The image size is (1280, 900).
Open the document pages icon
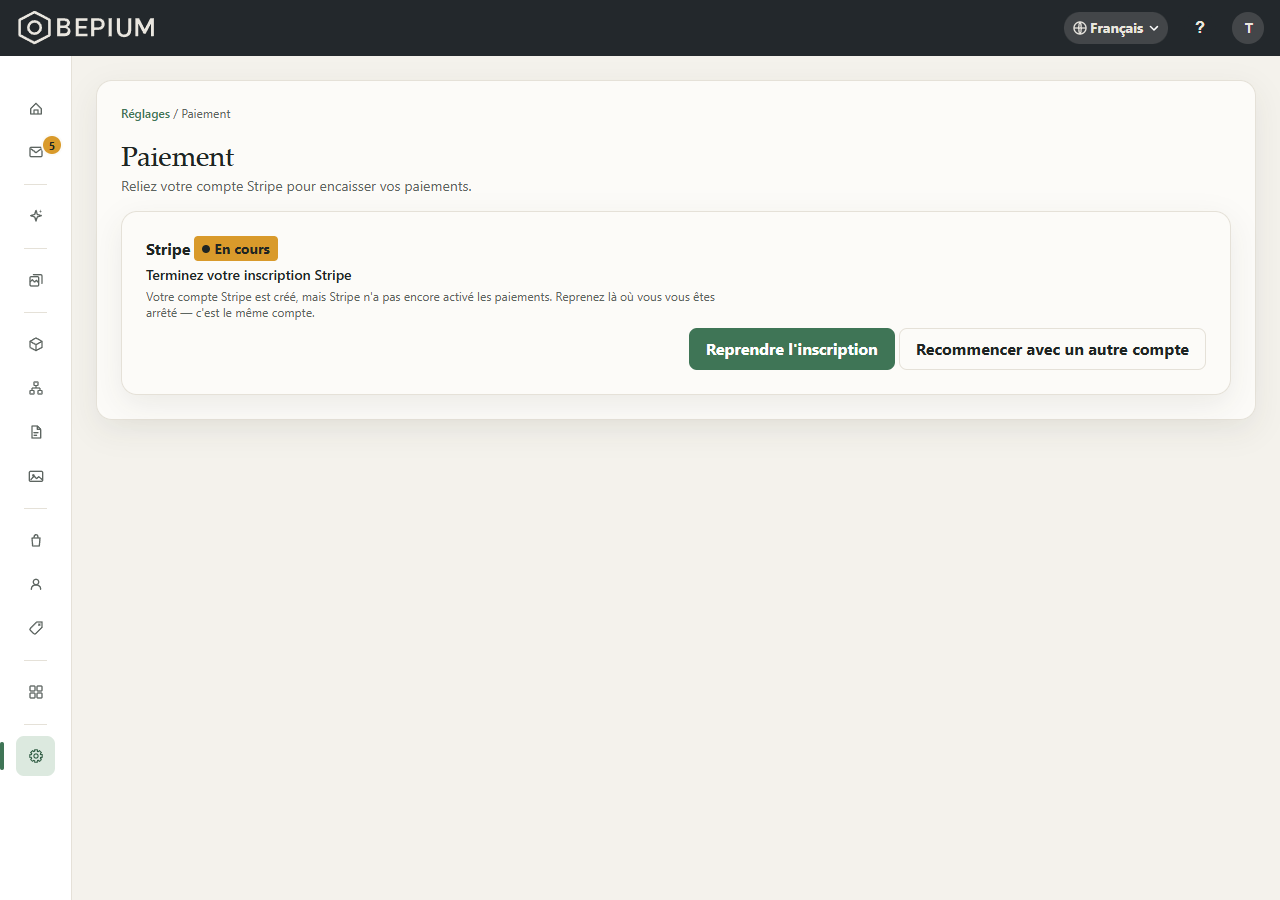[x=36, y=432]
